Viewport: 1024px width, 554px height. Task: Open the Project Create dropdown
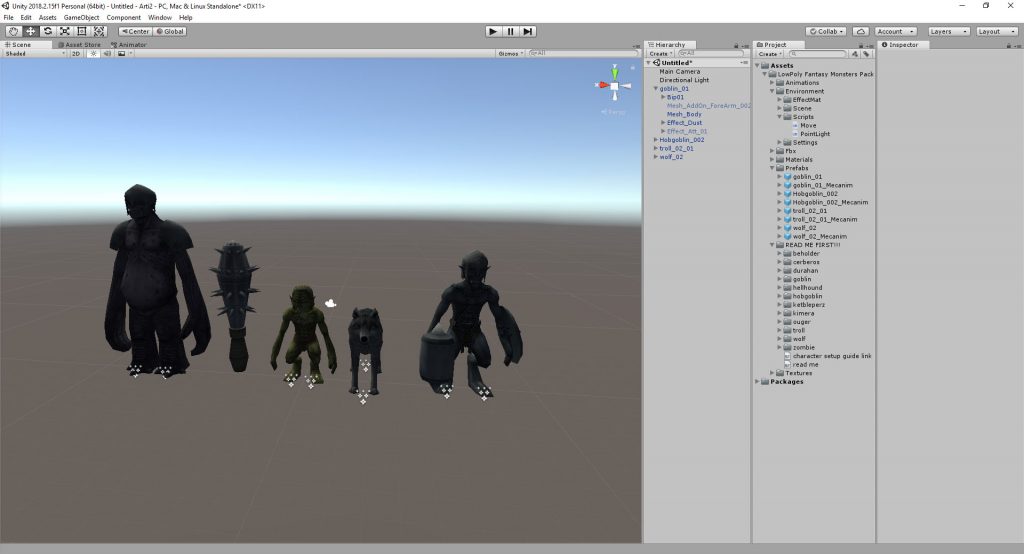[x=770, y=54]
